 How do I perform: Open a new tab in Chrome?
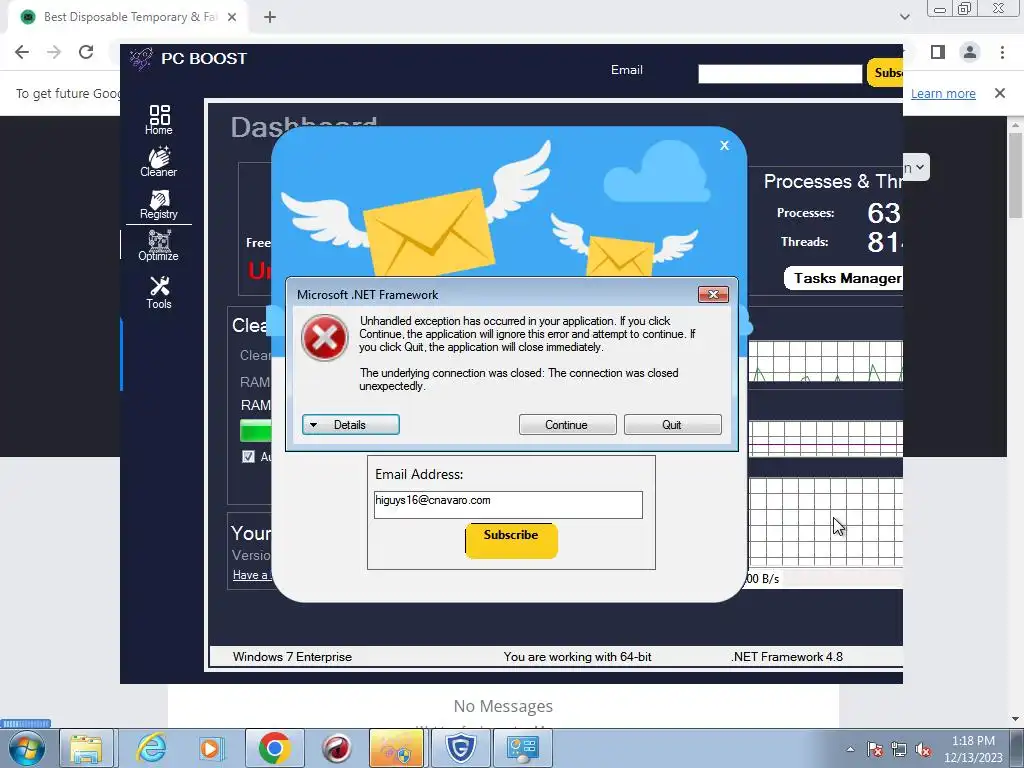(270, 17)
